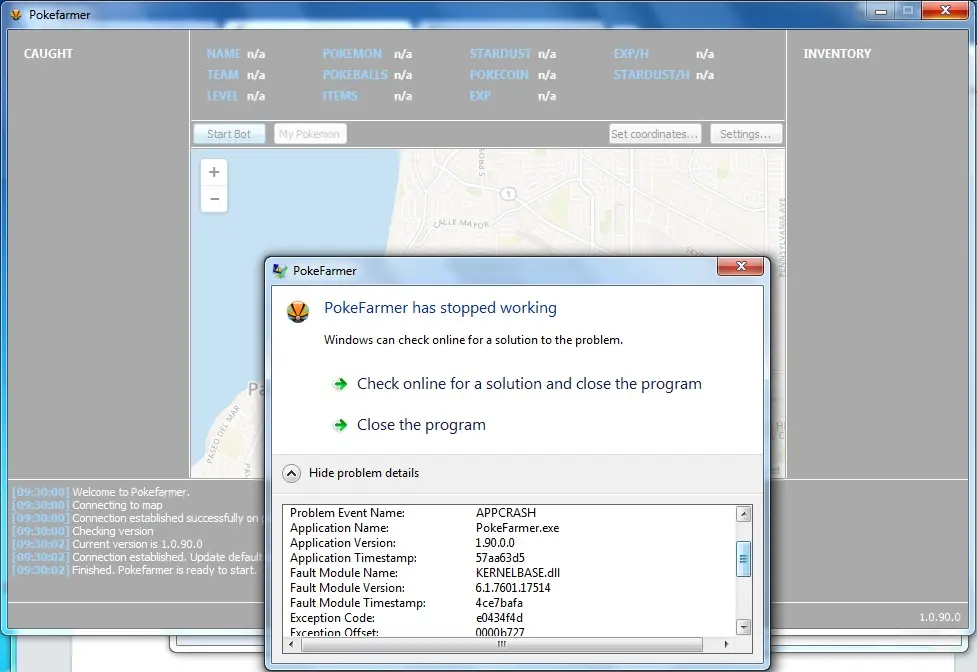Click the Application Version value 1.90.0.0
The image size is (977, 672).
[495, 542]
